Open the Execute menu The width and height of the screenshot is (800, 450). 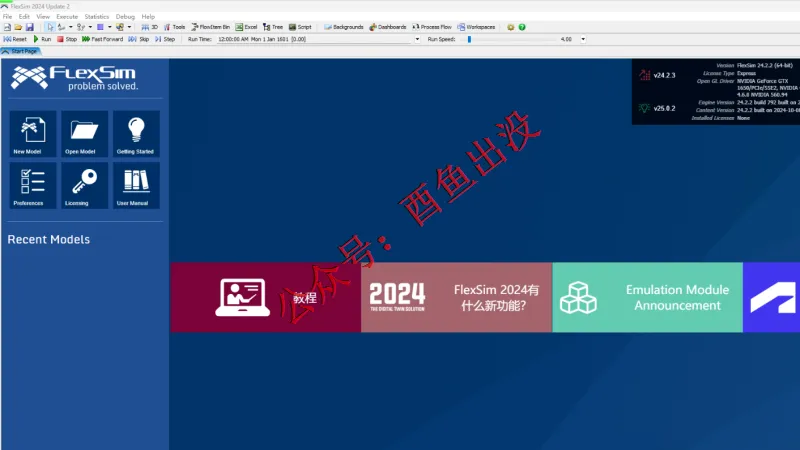[x=67, y=17]
